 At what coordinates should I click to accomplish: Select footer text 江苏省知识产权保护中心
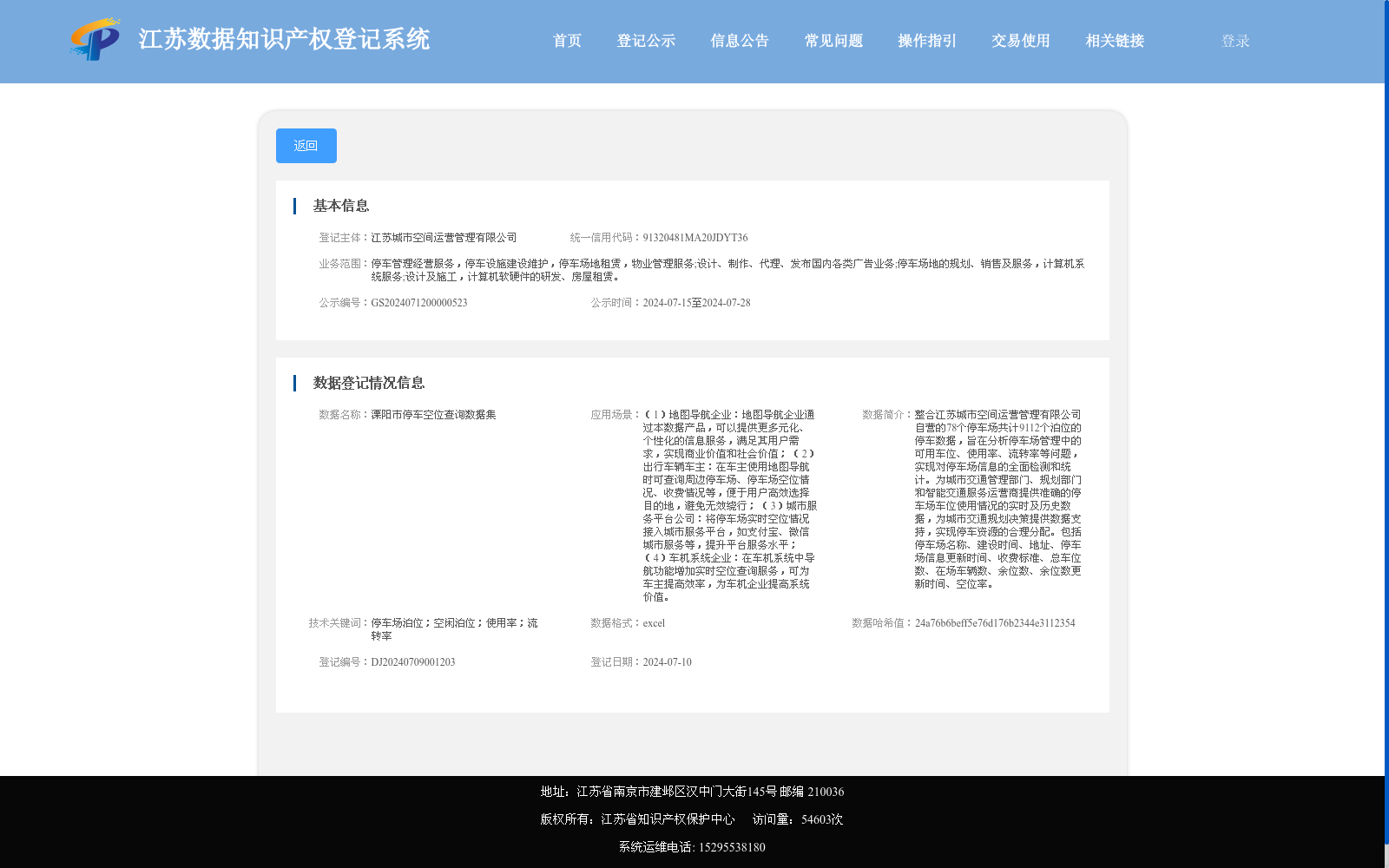point(668,819)
